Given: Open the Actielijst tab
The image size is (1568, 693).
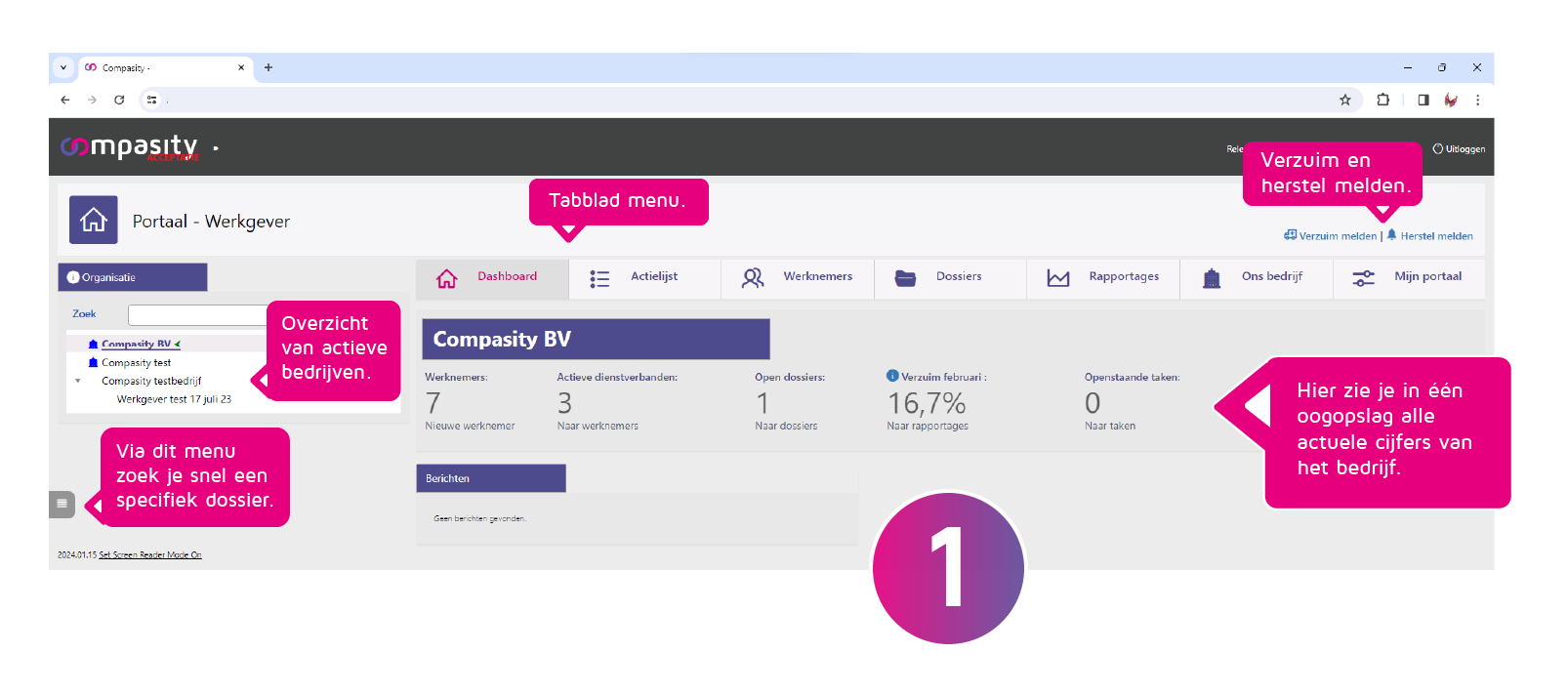Looking at the screenshot, I should point(644,278).
